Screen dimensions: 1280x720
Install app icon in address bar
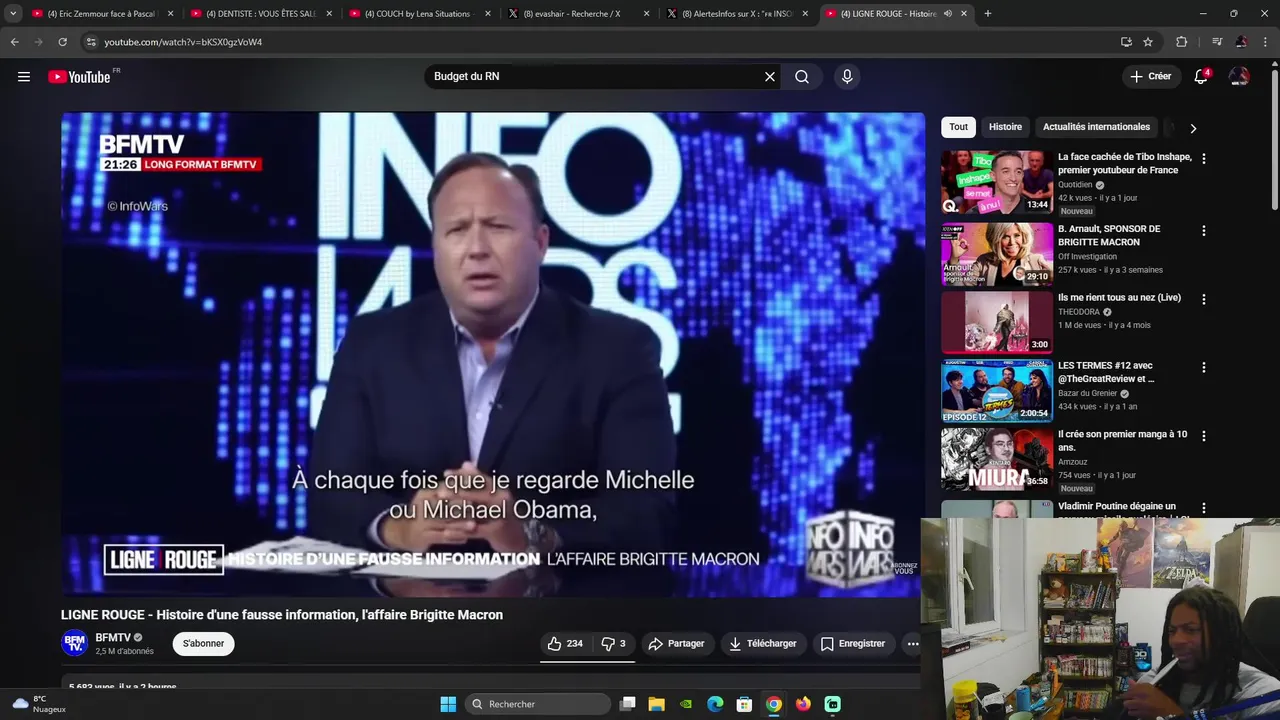click(x=1126, y=42)
